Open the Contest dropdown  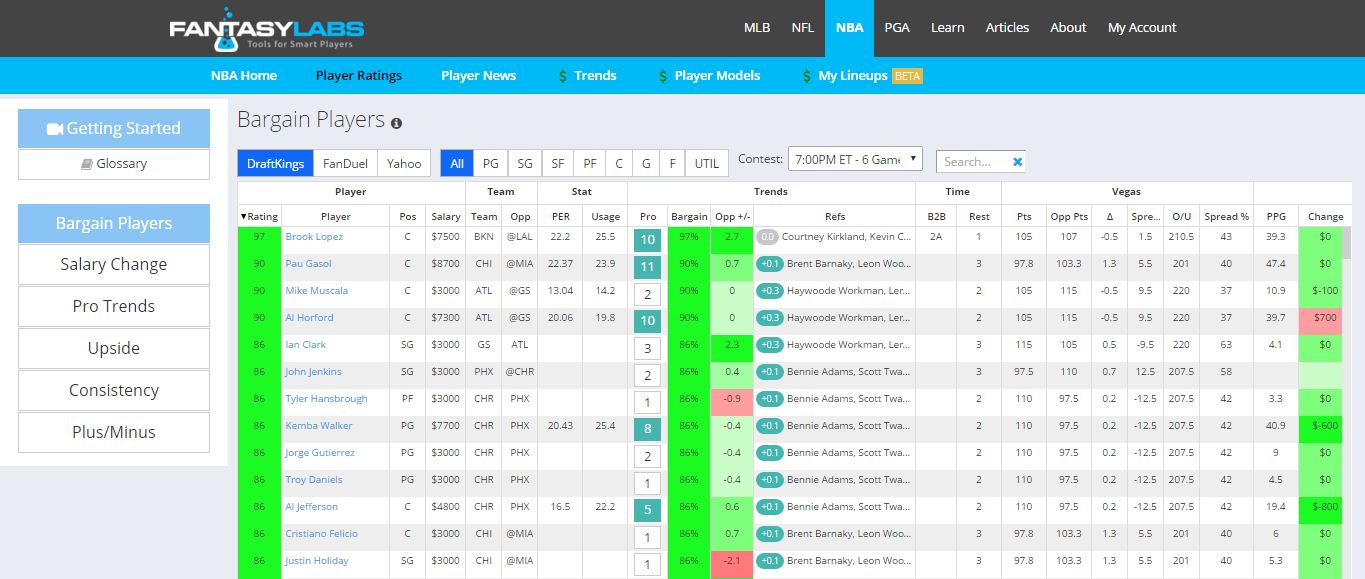(x=854, y=159)
